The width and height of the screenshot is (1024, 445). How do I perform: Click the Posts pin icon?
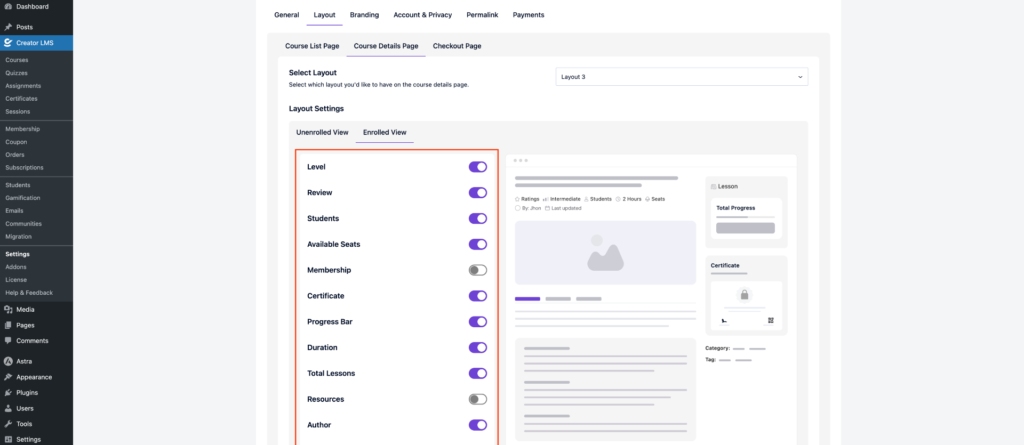click(8, 27)
